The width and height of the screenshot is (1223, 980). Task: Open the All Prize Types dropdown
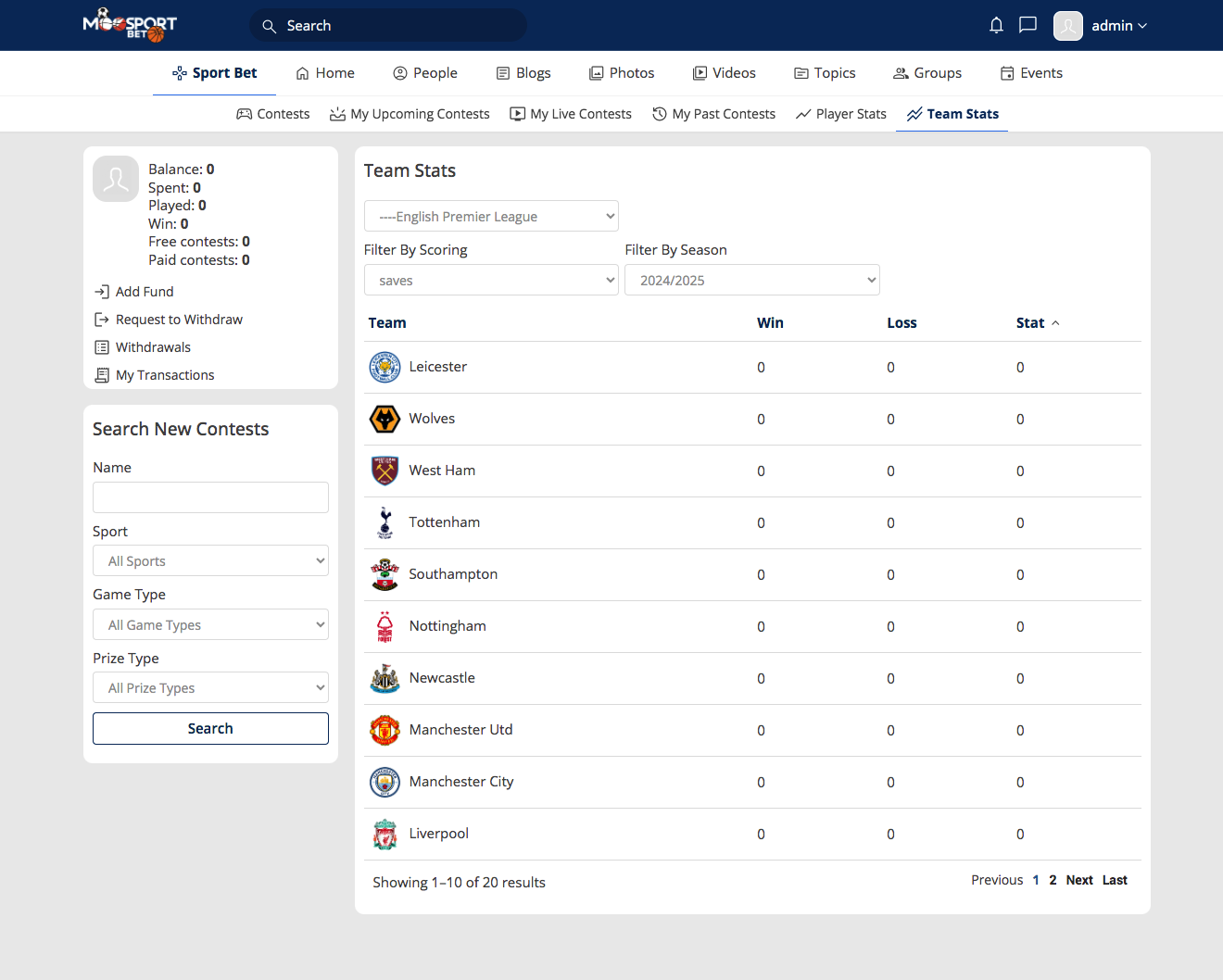click(x=210, y=687)
